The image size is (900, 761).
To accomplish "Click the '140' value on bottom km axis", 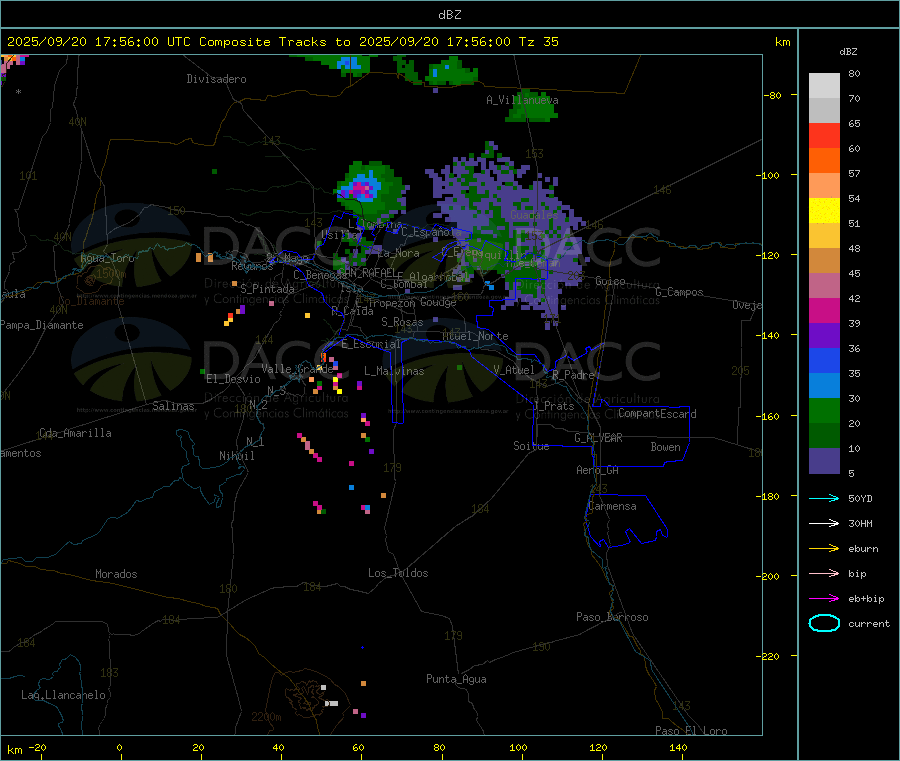I will pyautogui.click(x=678, y=747).
